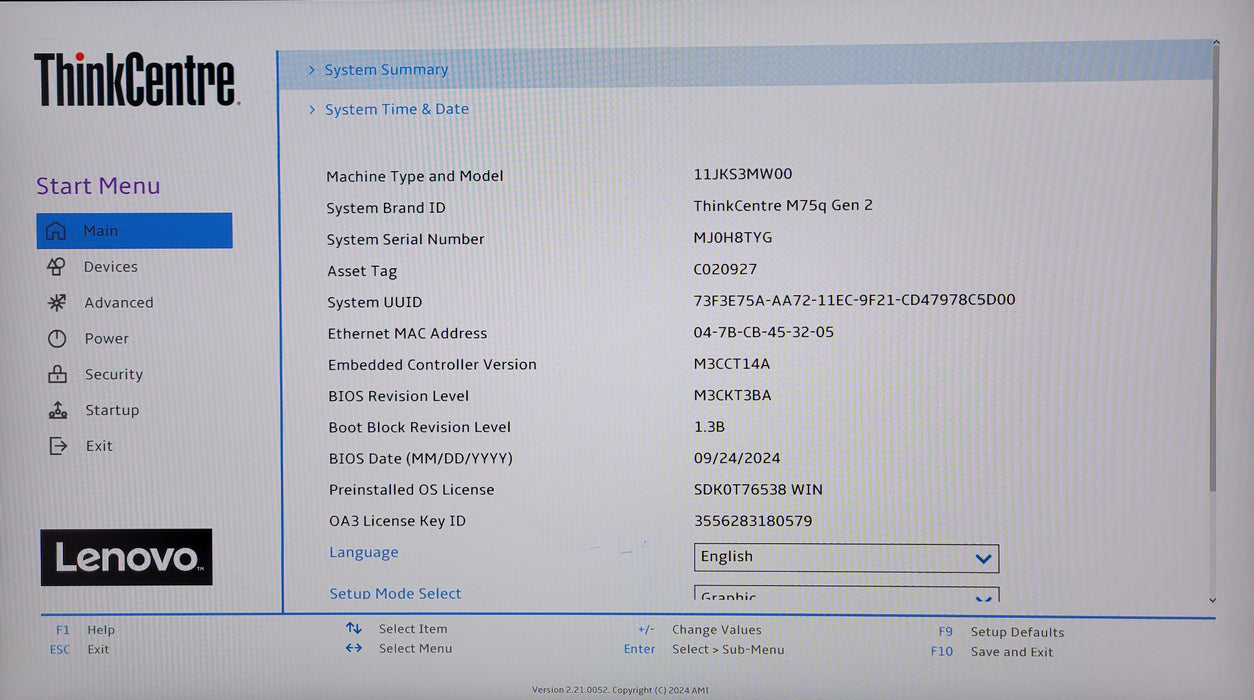1254x700 pixels.
Task: Click serial number MJ0H8TYG
Action: [x=733, y=238]
